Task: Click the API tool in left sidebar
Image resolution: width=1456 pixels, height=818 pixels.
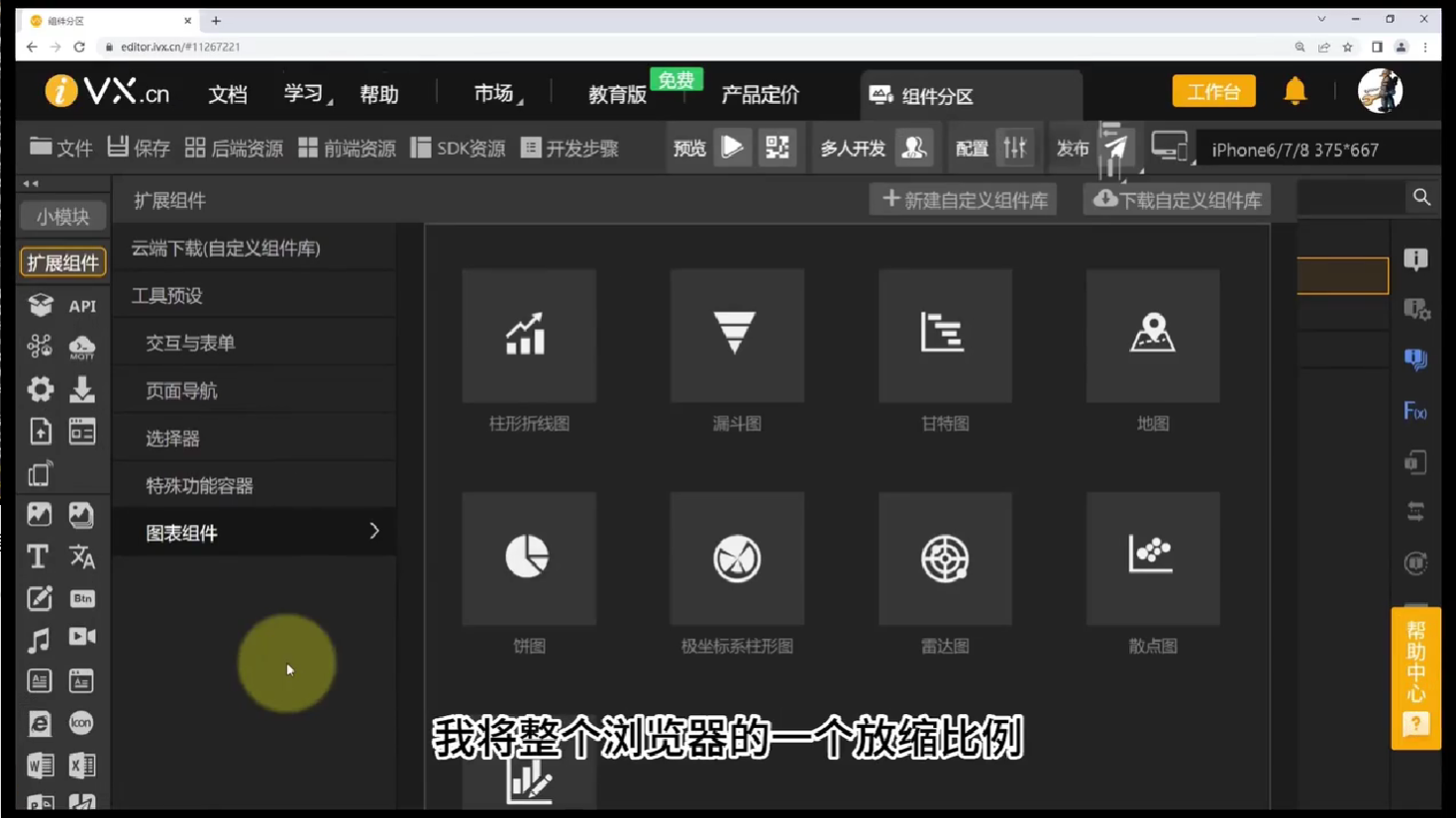Action: tap(82, 306)
